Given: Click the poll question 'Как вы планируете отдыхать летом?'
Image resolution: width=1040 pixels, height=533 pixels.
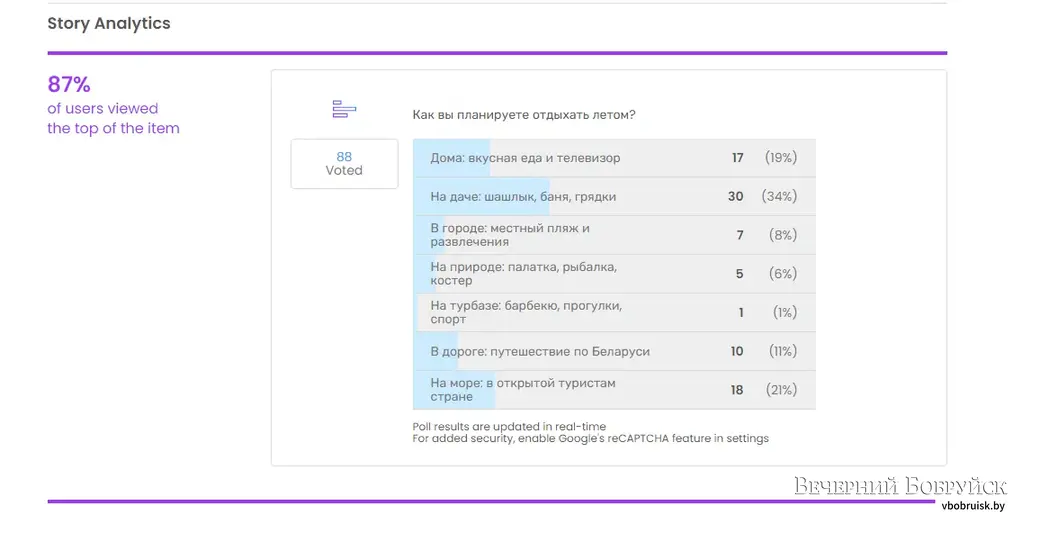Looking at the screenshot, I should [x=524, y=115].
